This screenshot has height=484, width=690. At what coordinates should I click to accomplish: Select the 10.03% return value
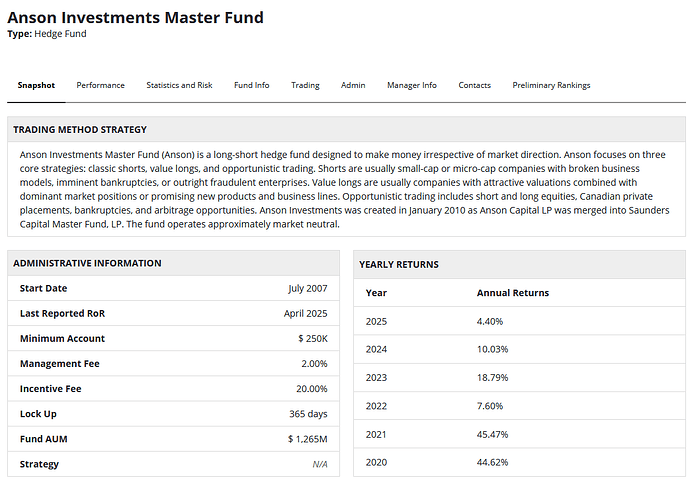pos(492,349)
